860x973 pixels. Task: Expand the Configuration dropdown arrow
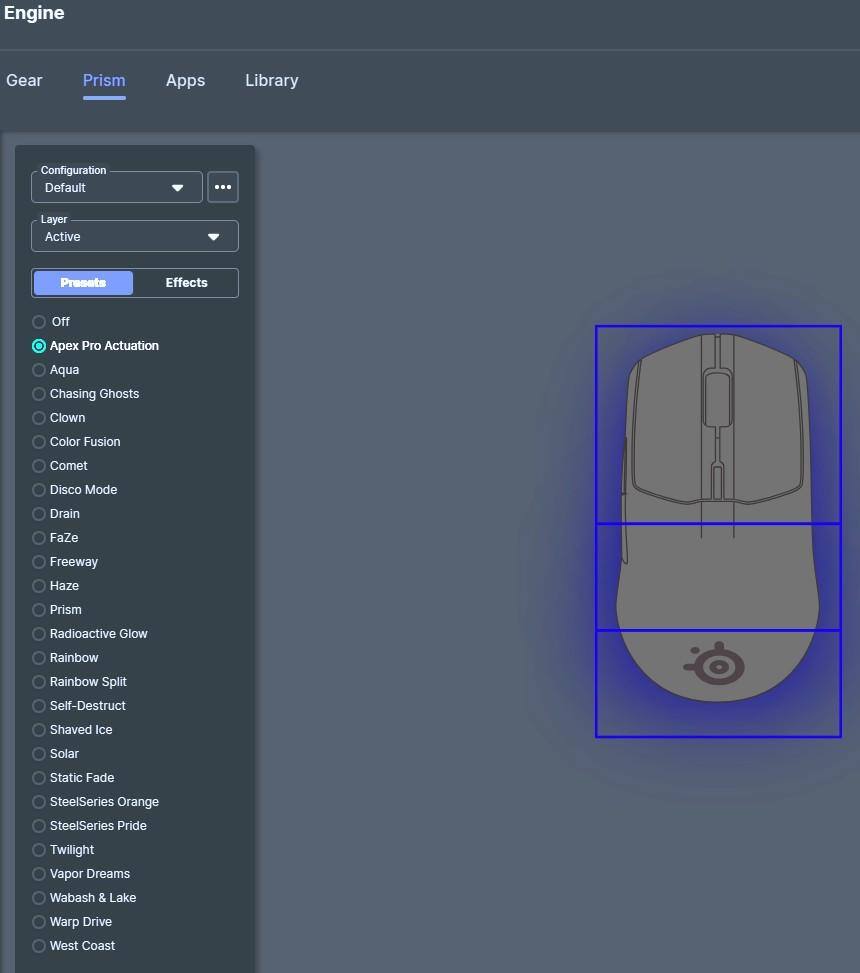[x=178, y=188]
